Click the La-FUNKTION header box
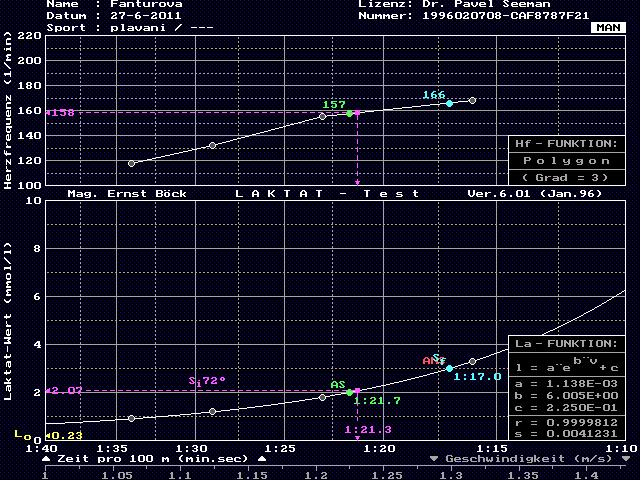641x483 pixels. tap(567, 344)
